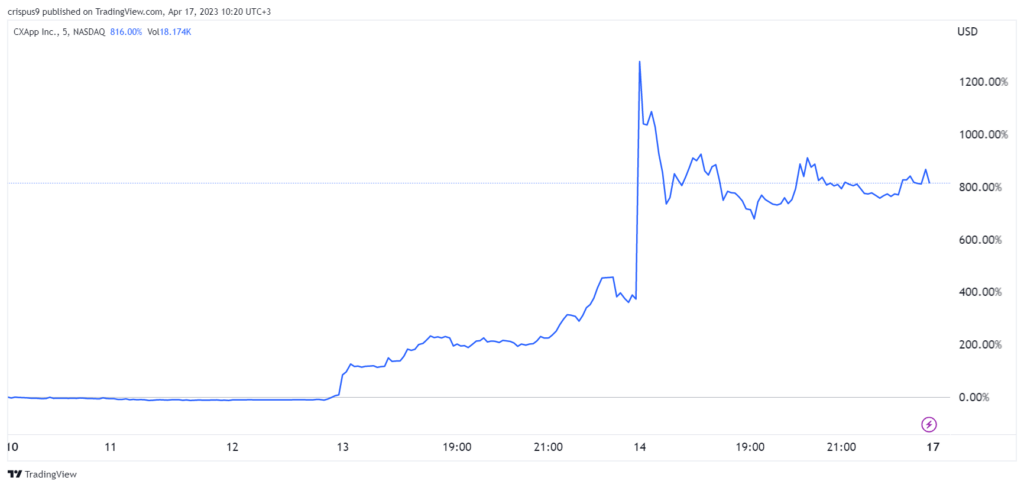The width and height of the screenshot is (1024, 487).
Task: Click date 14 on the time axis
Action: pyautogui.click(x=639, y=447)
